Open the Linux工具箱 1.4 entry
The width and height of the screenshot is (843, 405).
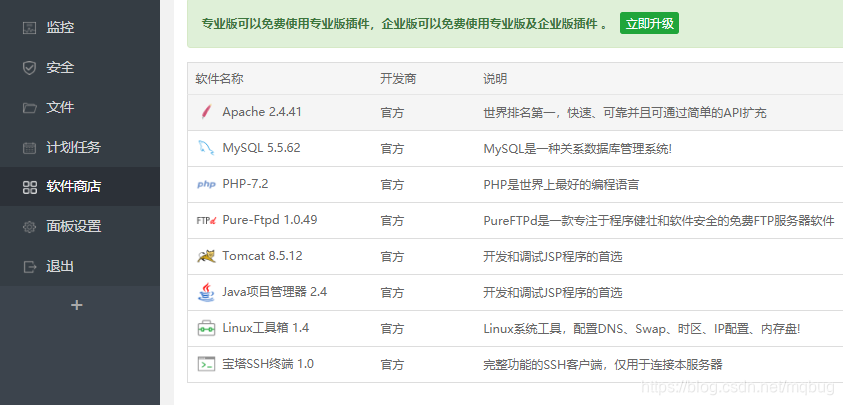point(266,328)
